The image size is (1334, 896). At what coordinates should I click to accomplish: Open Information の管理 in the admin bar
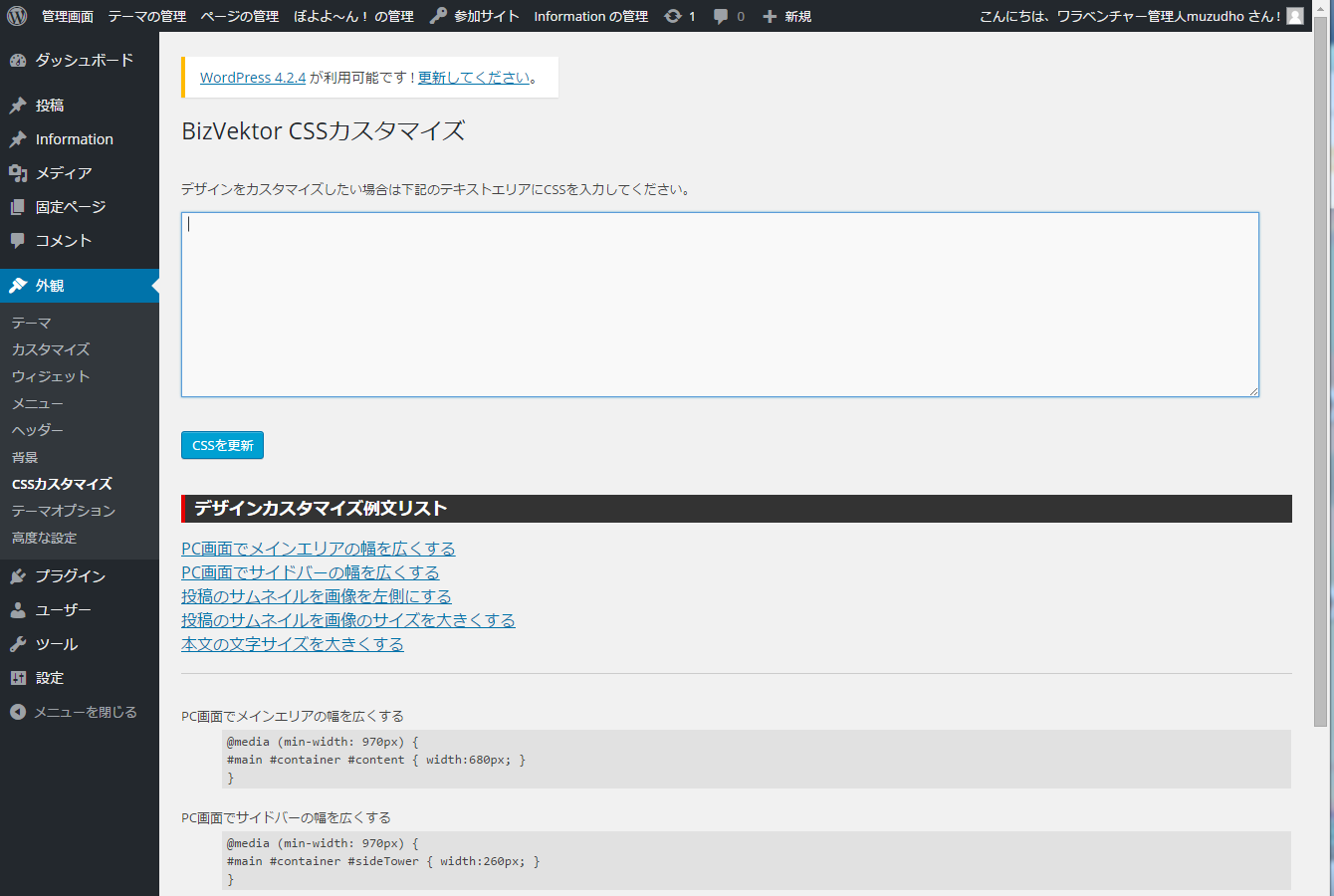pos(591,16)
